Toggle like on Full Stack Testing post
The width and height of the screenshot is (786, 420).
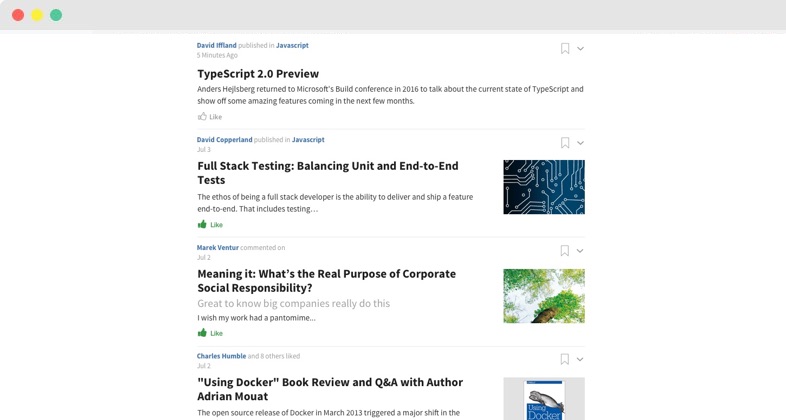[x=210, y=225]
